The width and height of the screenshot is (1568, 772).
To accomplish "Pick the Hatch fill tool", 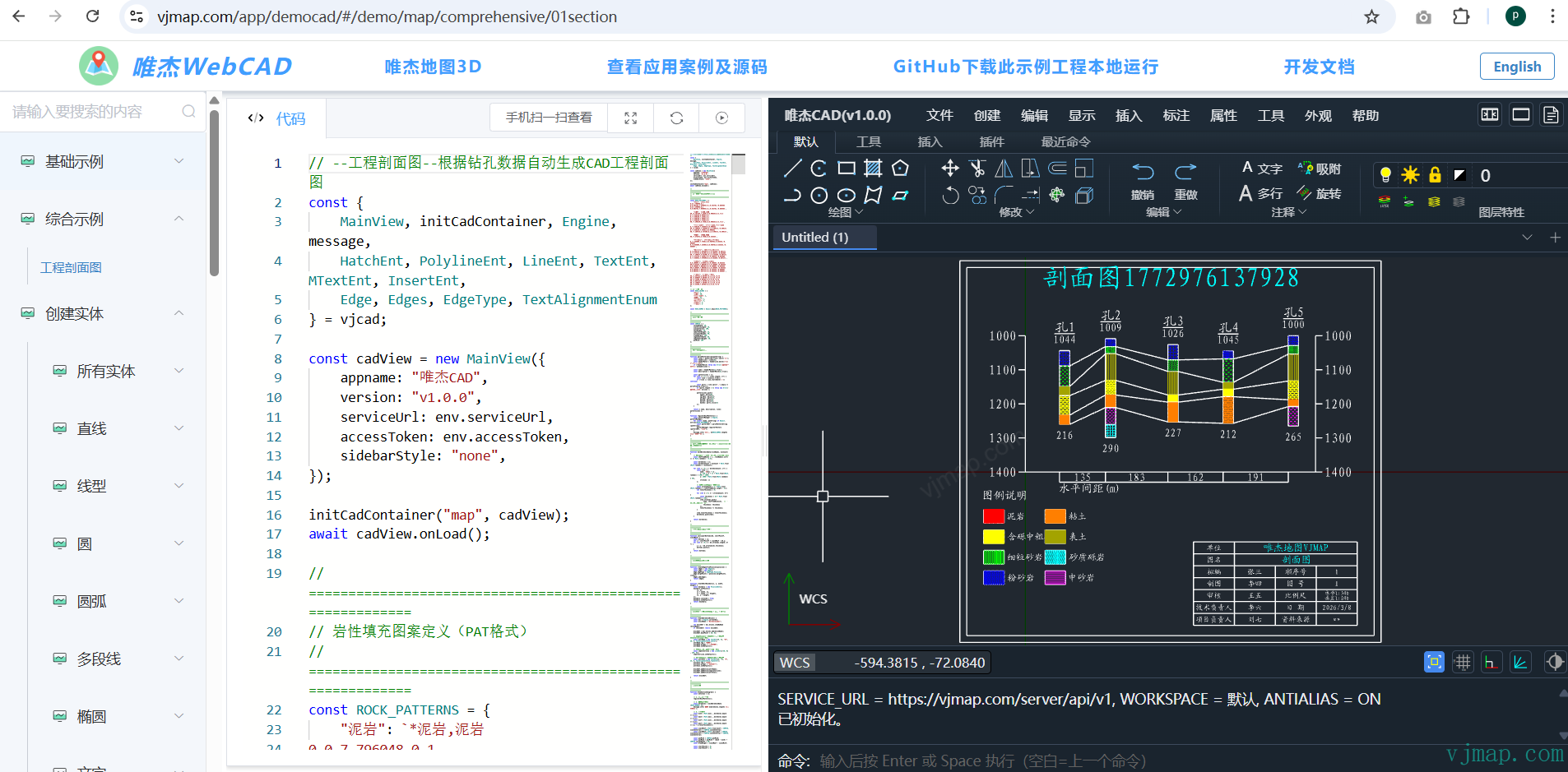I will (873, 169).
